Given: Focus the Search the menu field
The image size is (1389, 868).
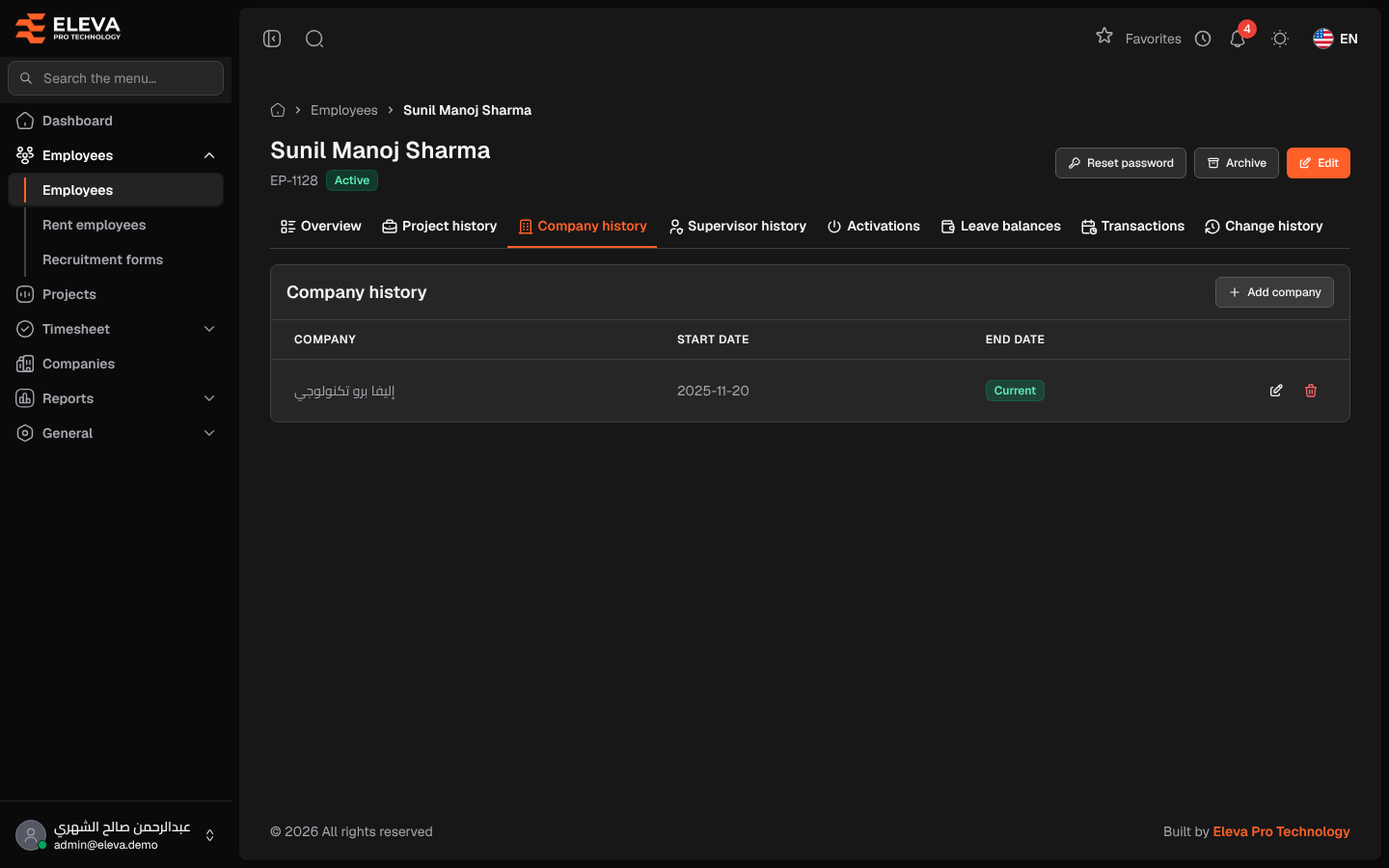Looking at the screenshot, I should (x=116, y=78).
